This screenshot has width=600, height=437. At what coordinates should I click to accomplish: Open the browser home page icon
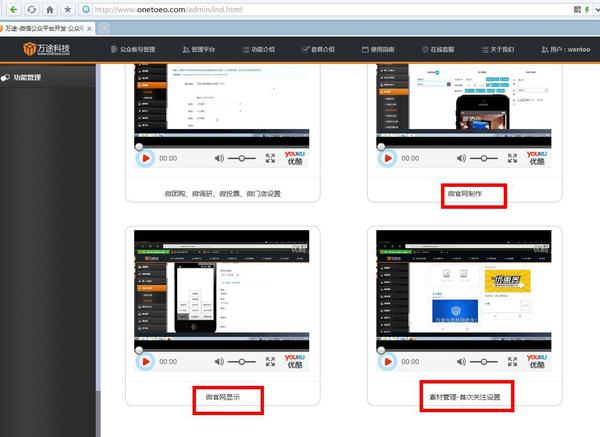(50, 10)
